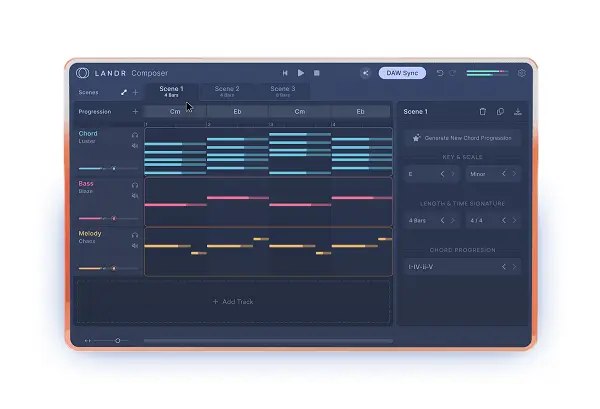
Task: Click Generate New Chord Progression
Action: coord(463,138)
